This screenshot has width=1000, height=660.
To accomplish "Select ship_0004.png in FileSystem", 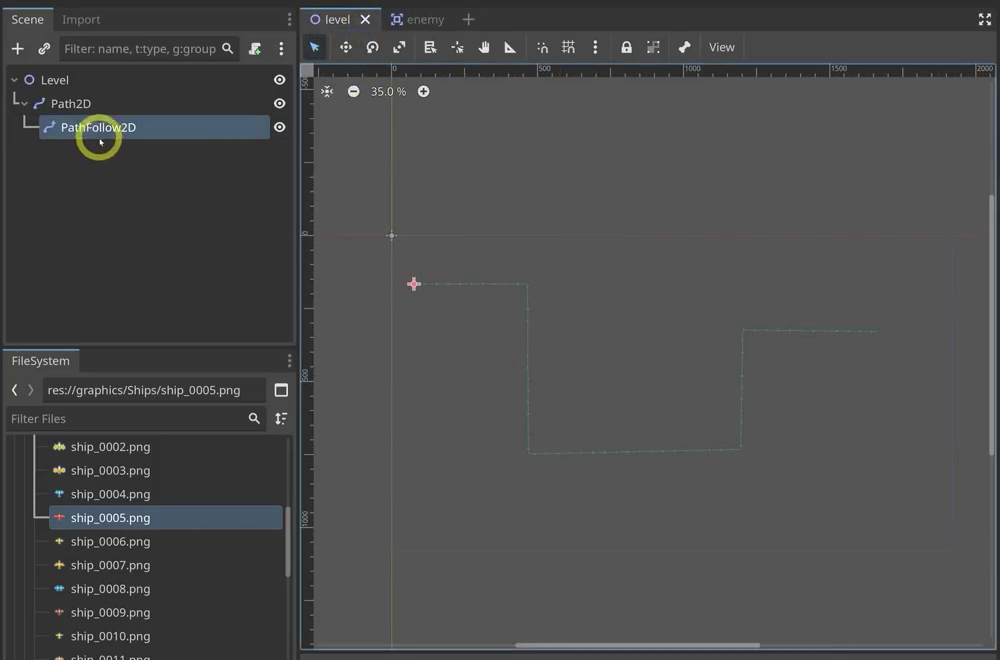I will [110, 494].
